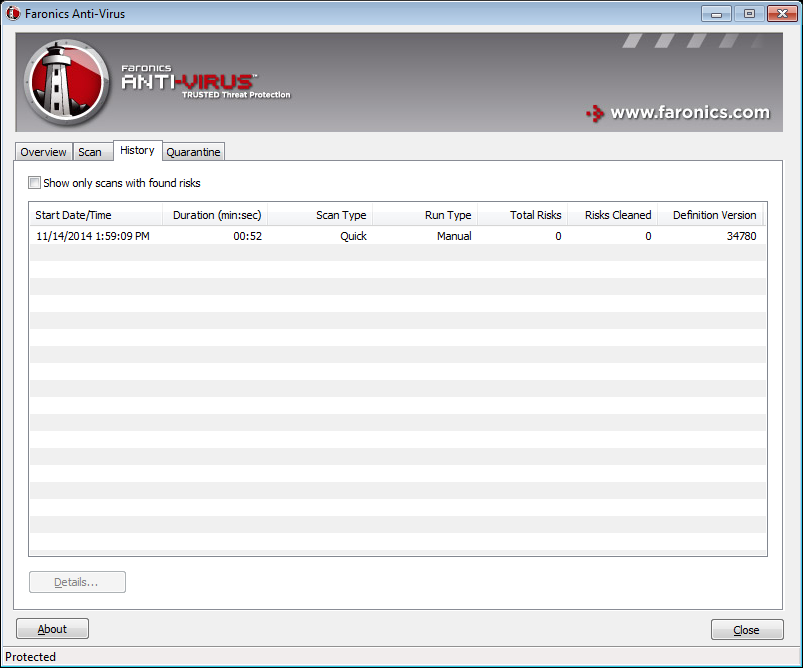803x668 pixels.
Task: Click the Risks Cleaned column header
Action: coord(613,215)
